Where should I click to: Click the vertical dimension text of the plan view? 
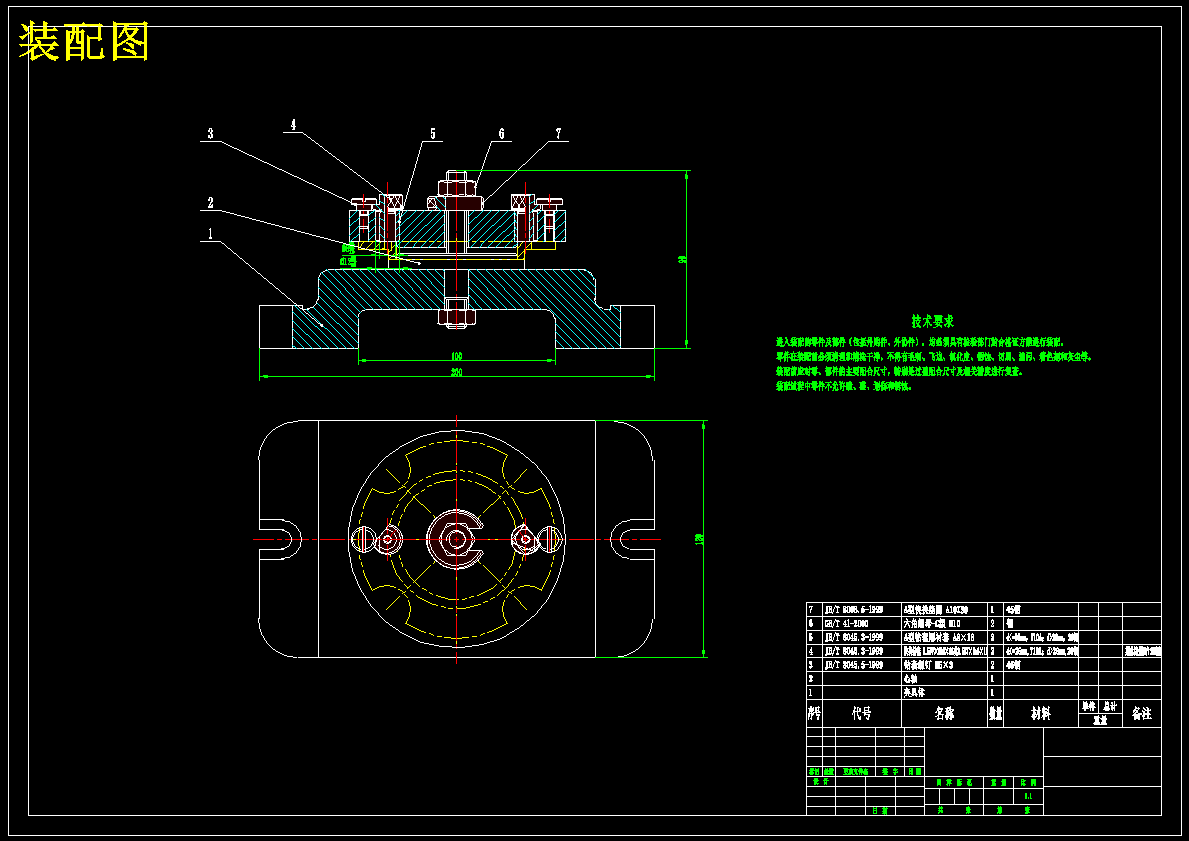point(699,539)
